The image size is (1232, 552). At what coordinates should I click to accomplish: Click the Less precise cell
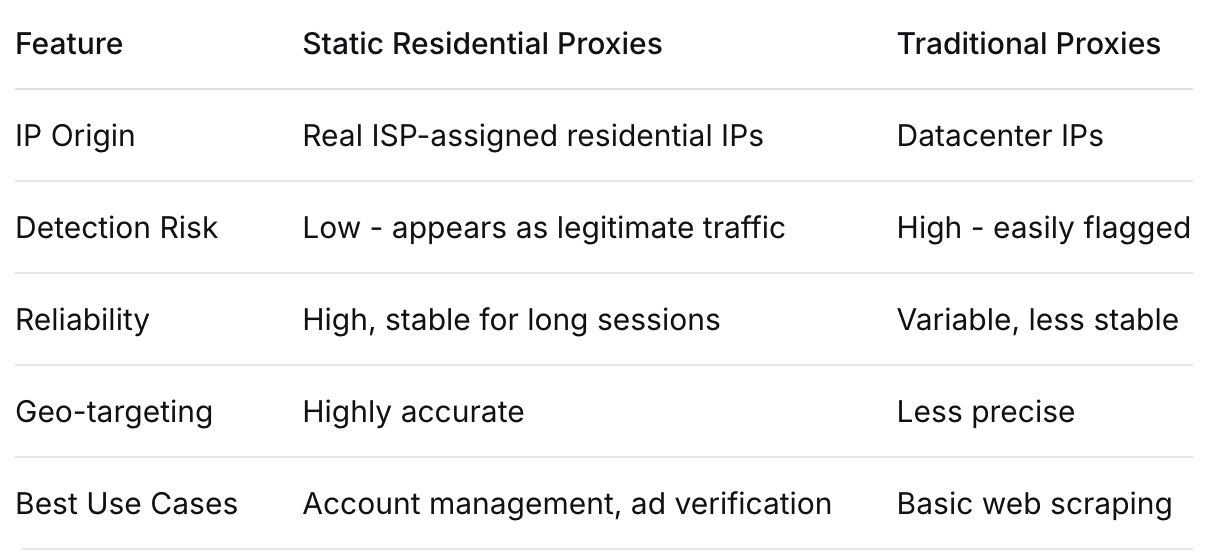click(x=986, y=412)
